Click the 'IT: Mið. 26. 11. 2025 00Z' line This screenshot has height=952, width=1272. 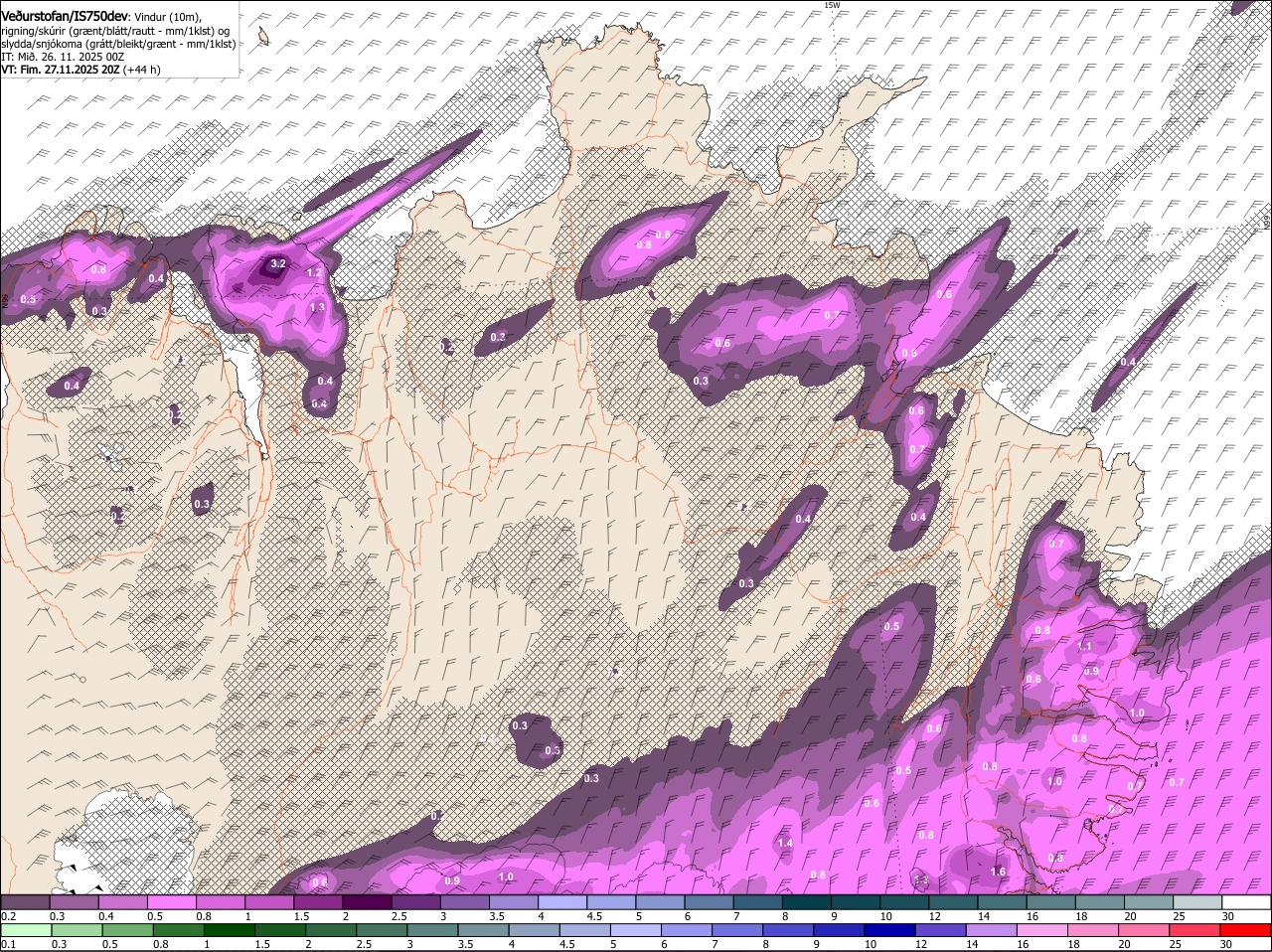63,57
